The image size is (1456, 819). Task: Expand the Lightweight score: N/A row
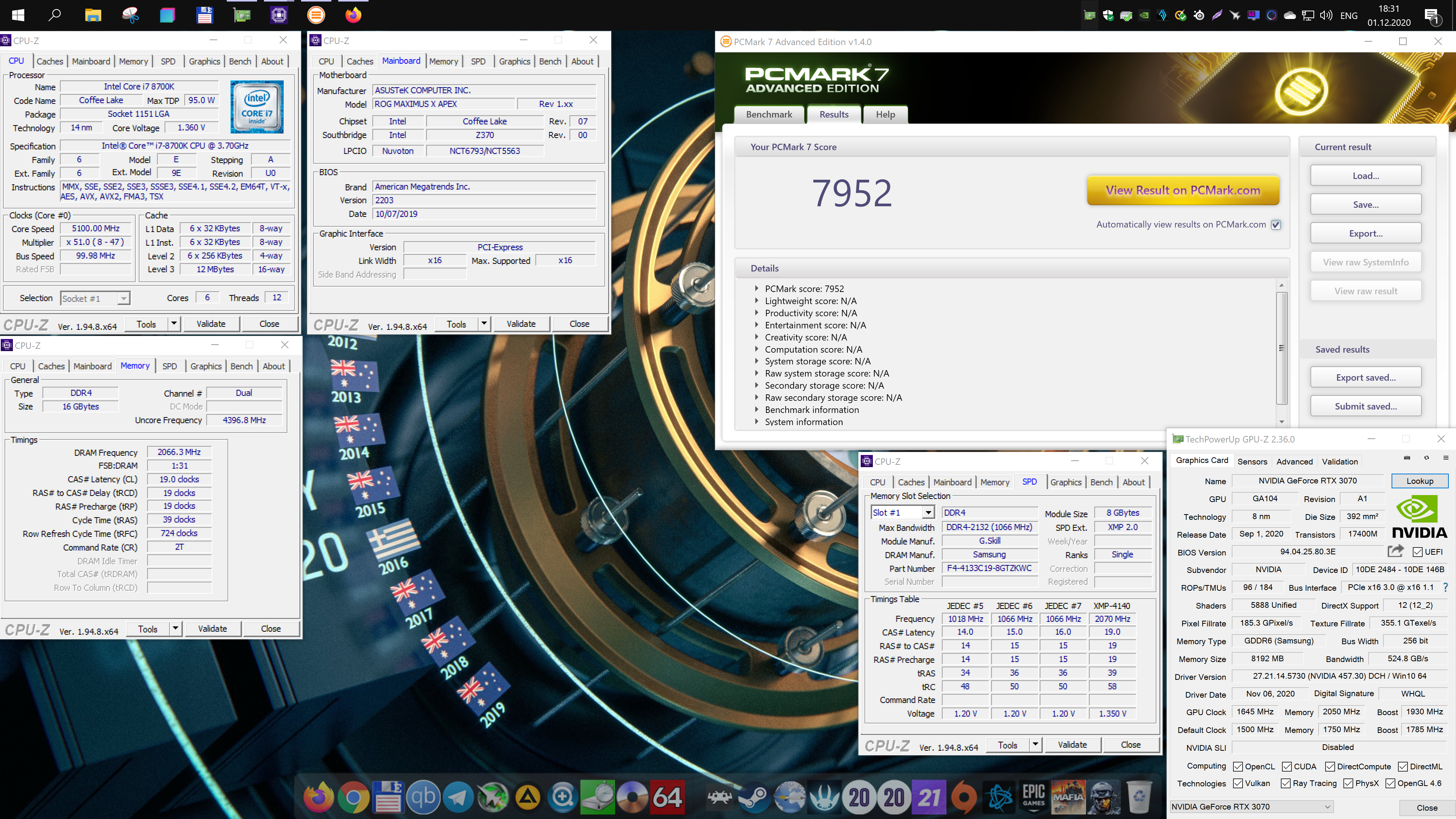point(756,301)
